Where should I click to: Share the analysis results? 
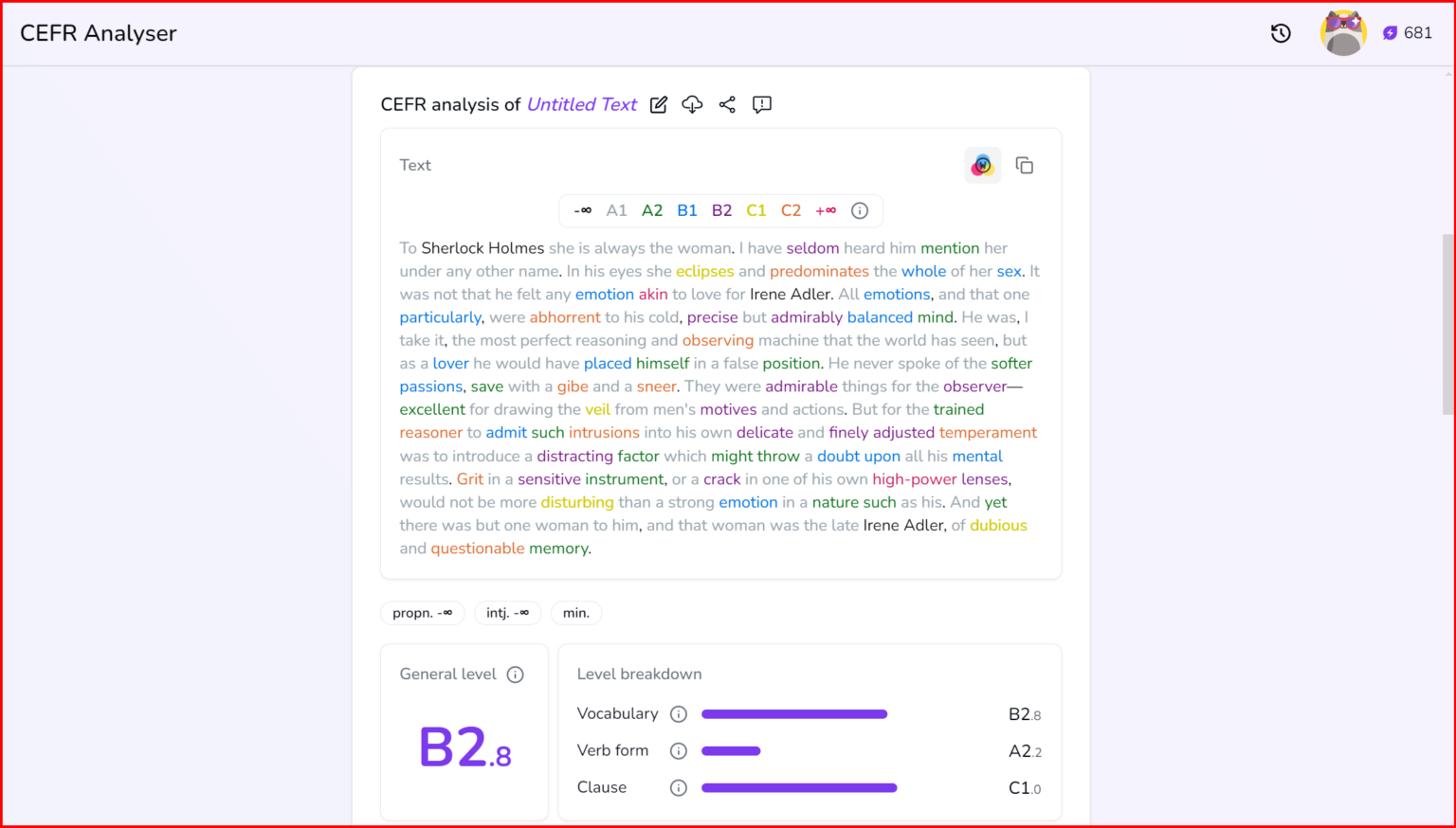tap(727, 104)
